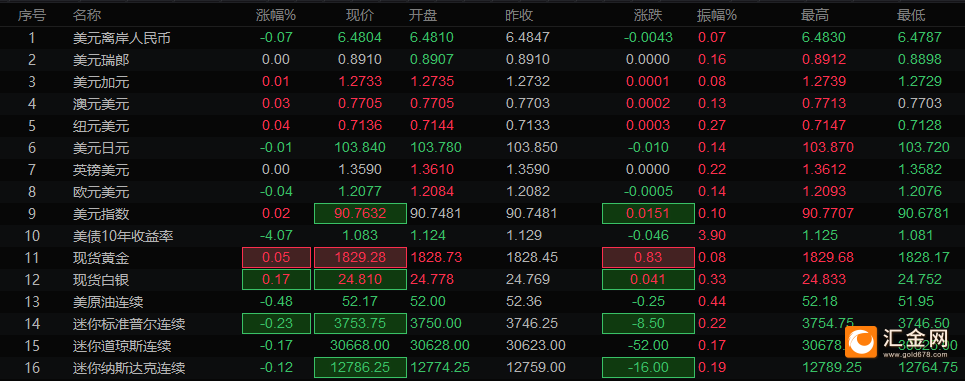Click the previous close 1.3590

(527, 170)
